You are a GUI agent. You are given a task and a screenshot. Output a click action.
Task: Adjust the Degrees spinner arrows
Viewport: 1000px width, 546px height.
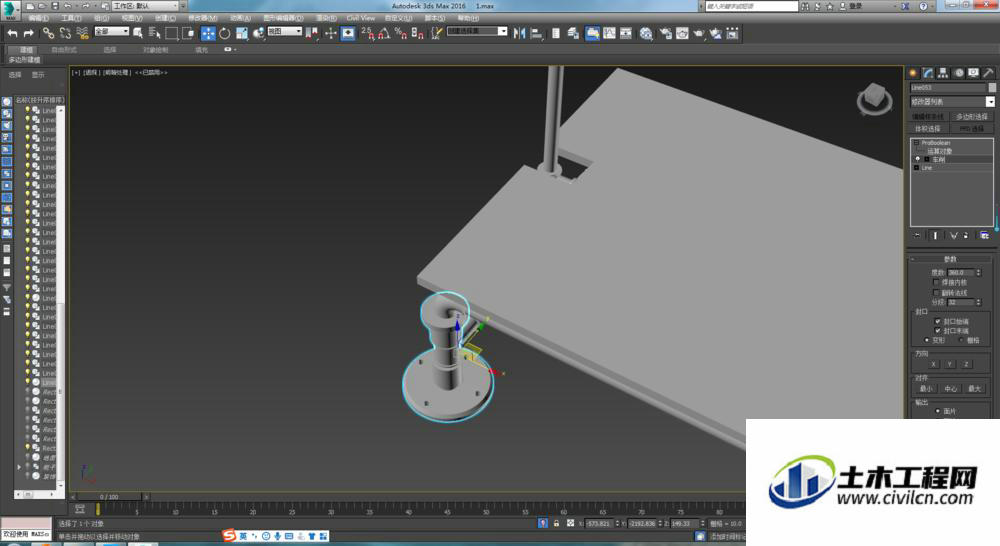(x=979, y=272)
